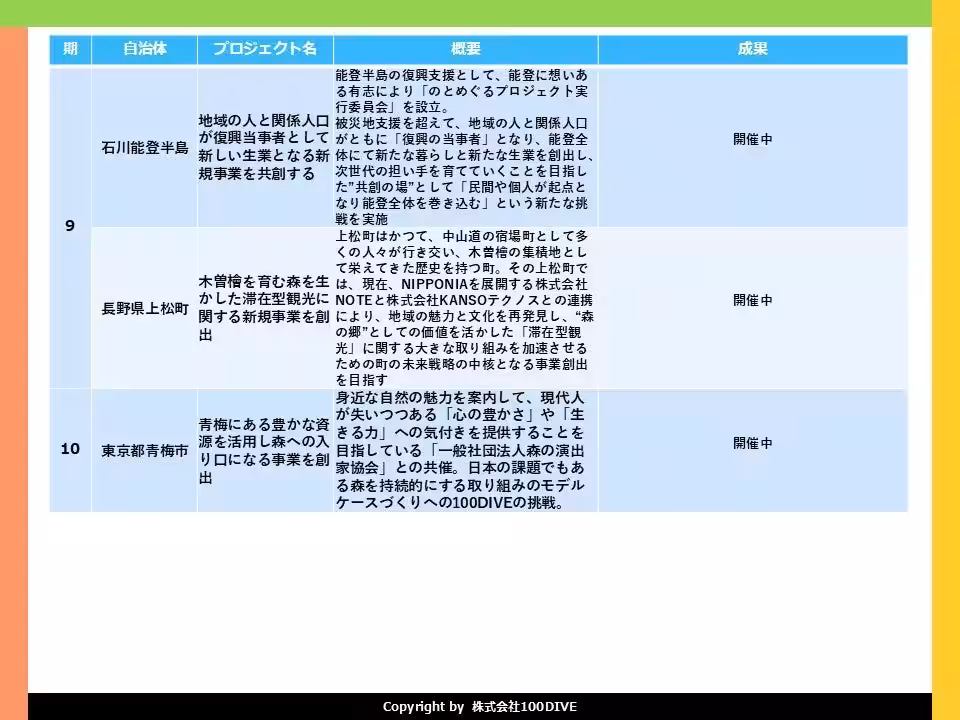Screen dimensions: 960x720
Task: Click the 期 column header
Action: click(71, 47)
